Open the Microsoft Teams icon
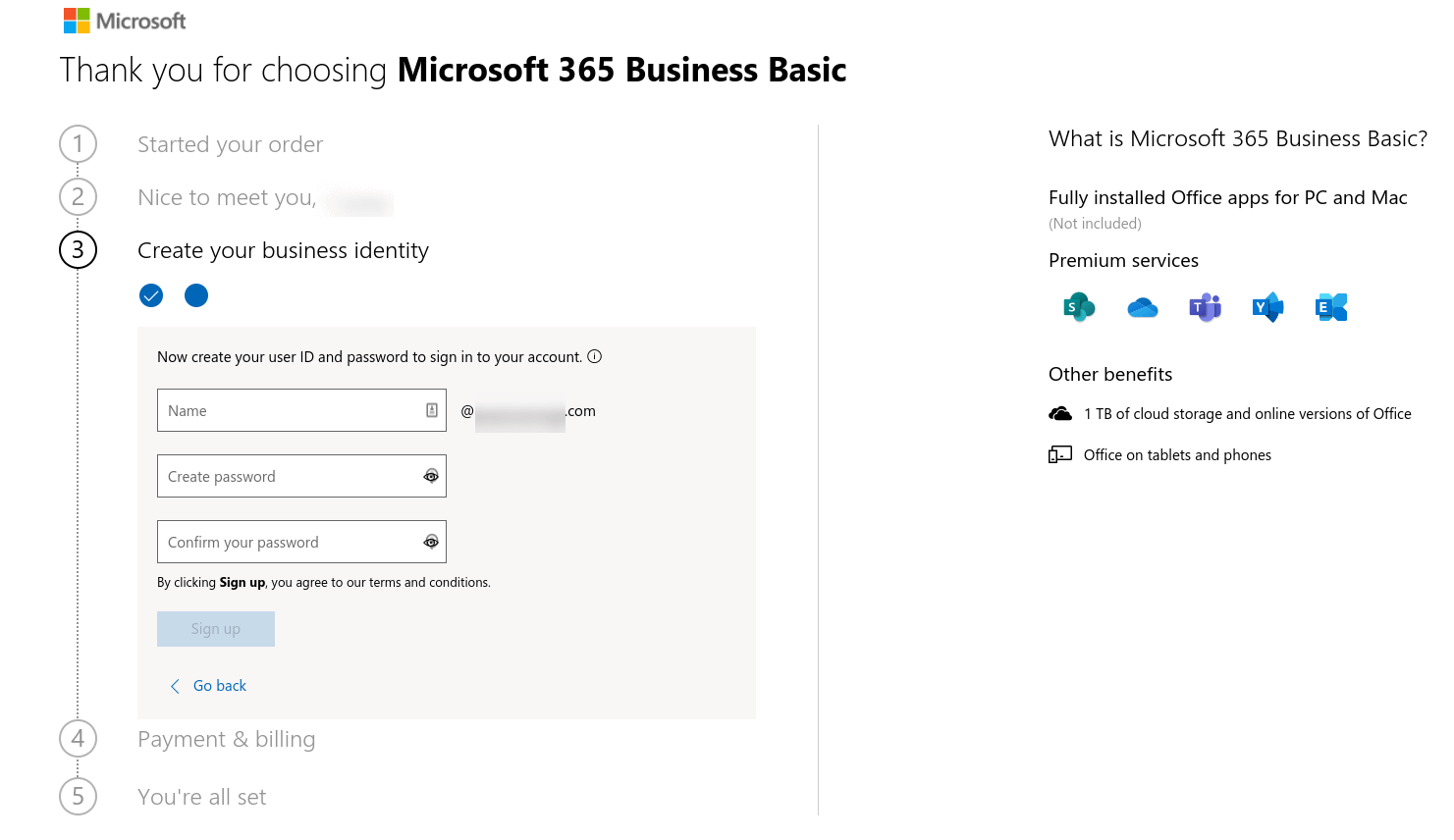This screenshot has width=1454, height=840. pos(1205,306)
